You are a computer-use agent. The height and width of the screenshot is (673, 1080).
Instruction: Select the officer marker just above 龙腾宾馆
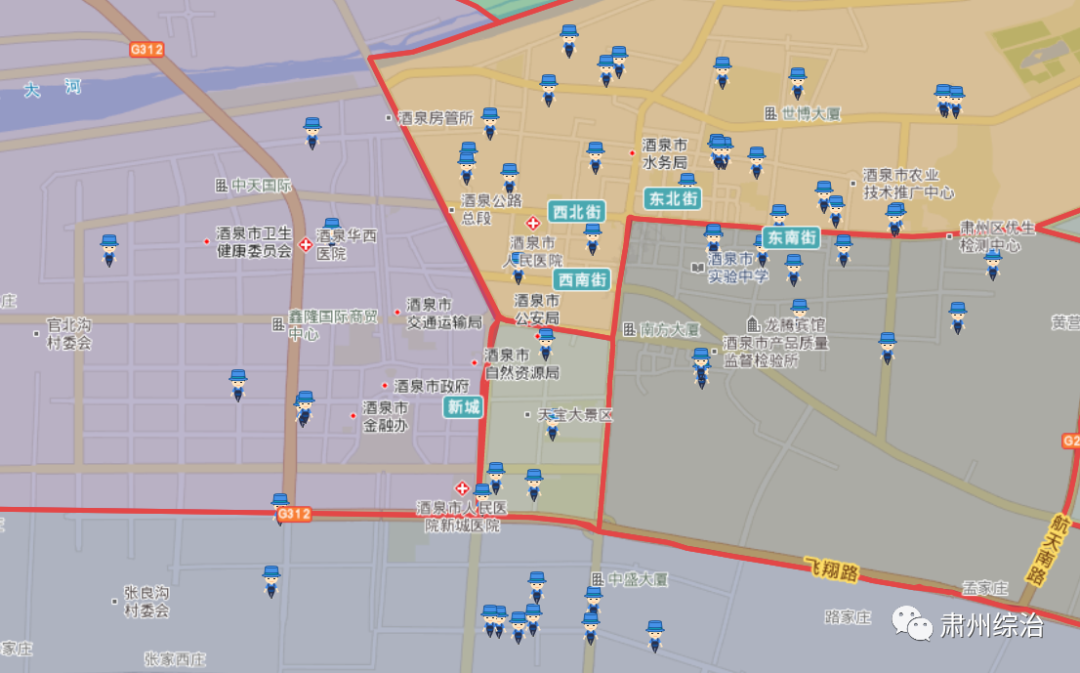tap(800, 309)
